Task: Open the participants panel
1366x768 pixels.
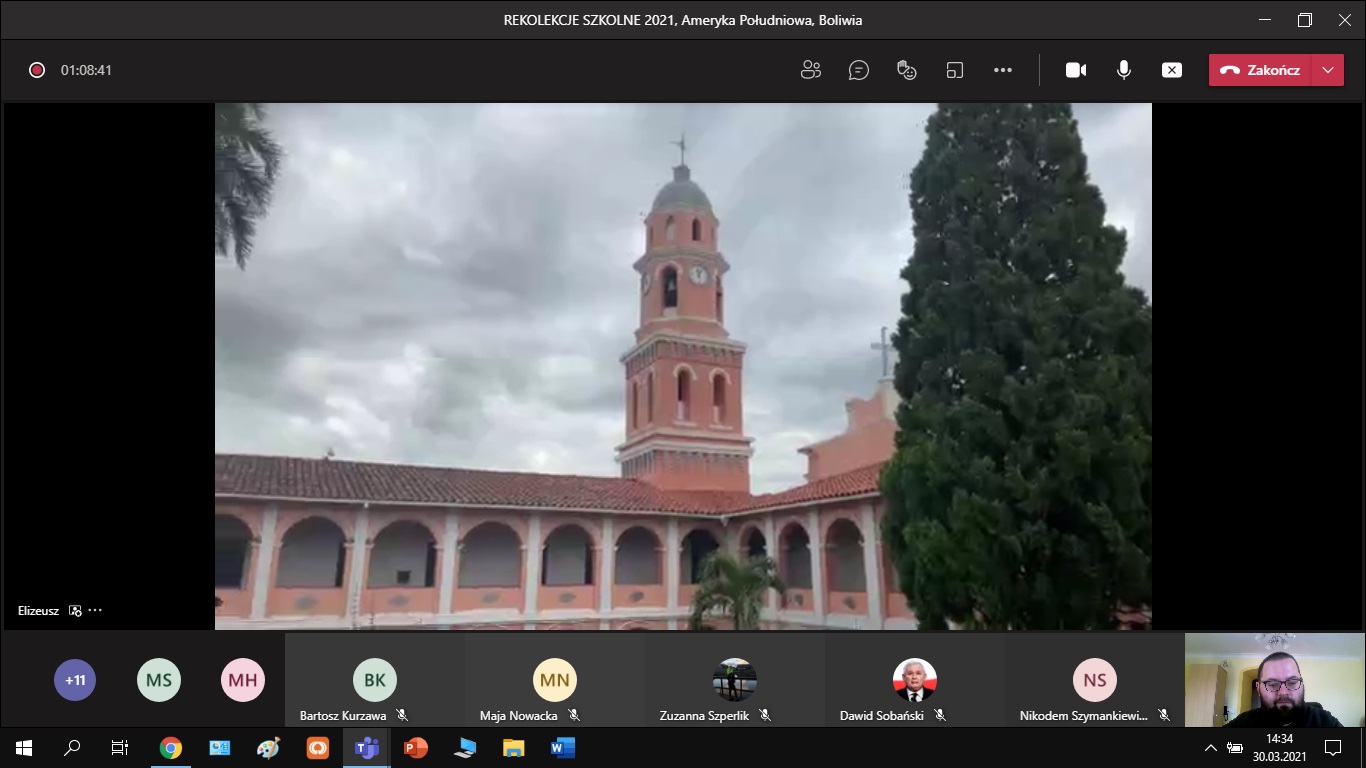Action: pyautogui.click(x=811, y=70)
